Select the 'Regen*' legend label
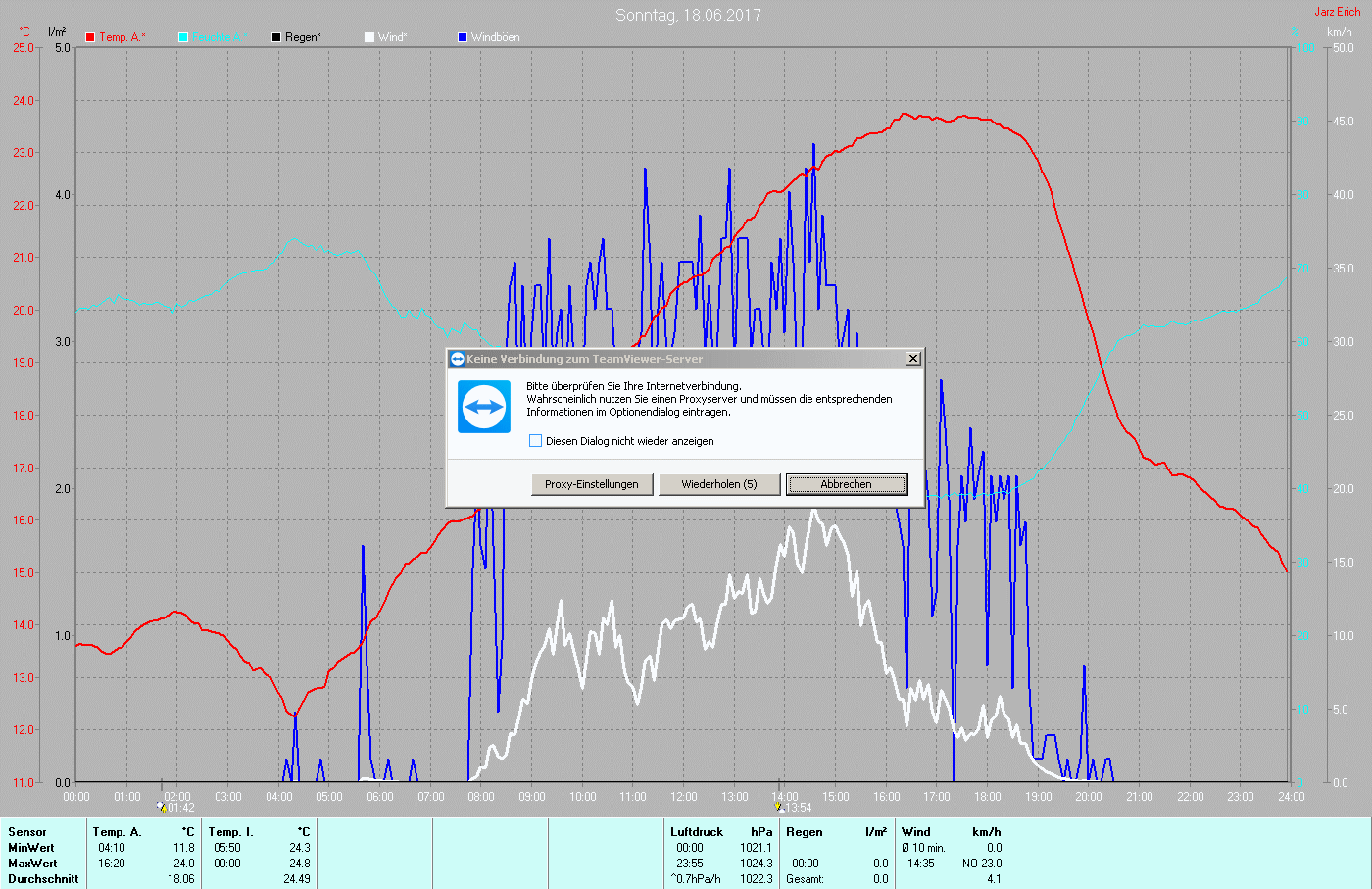Viewport: 1372px width, 889px height. pyautogui.click(x=304, y=37)
